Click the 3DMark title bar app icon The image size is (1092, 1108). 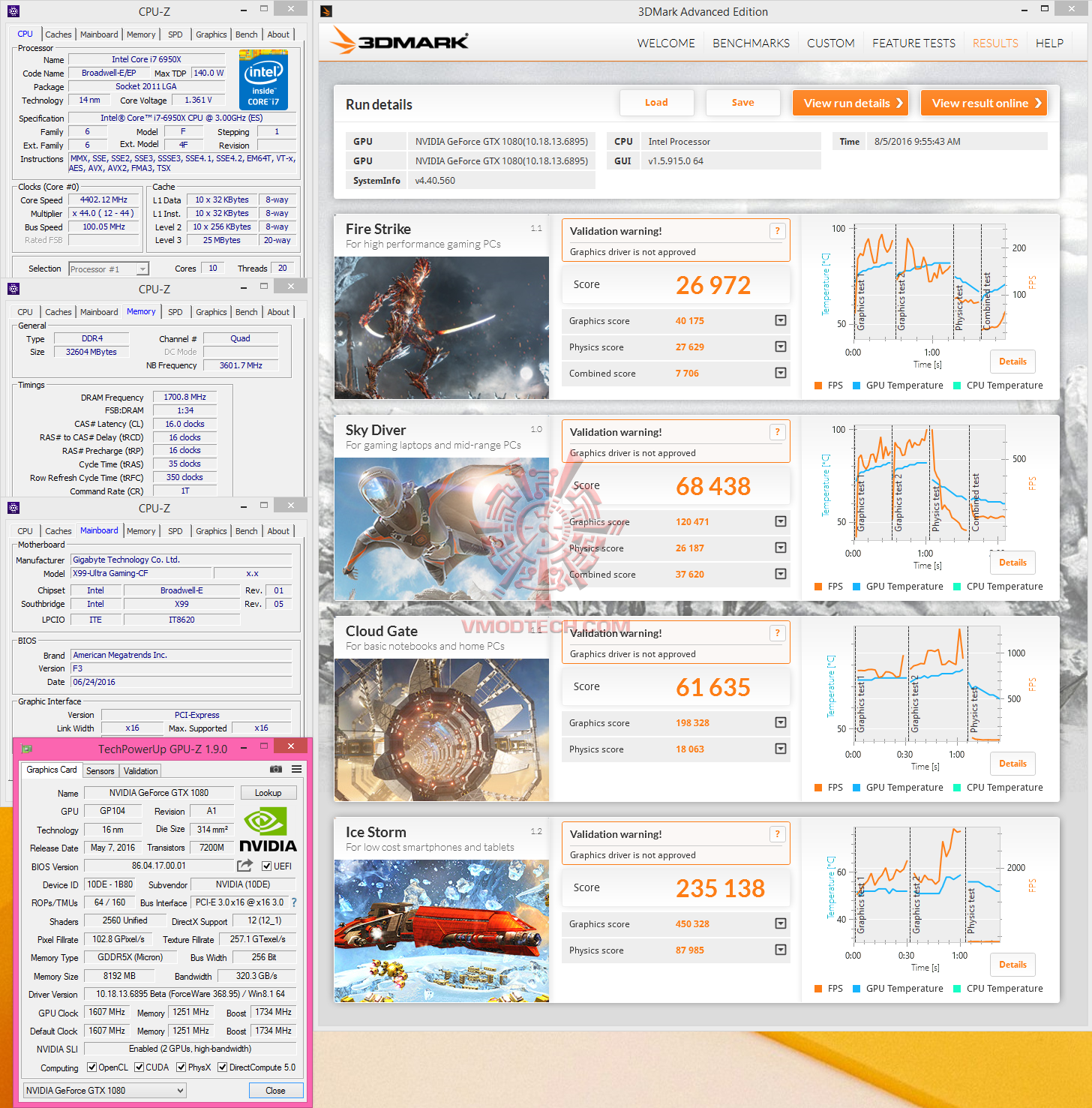(326, 11)
